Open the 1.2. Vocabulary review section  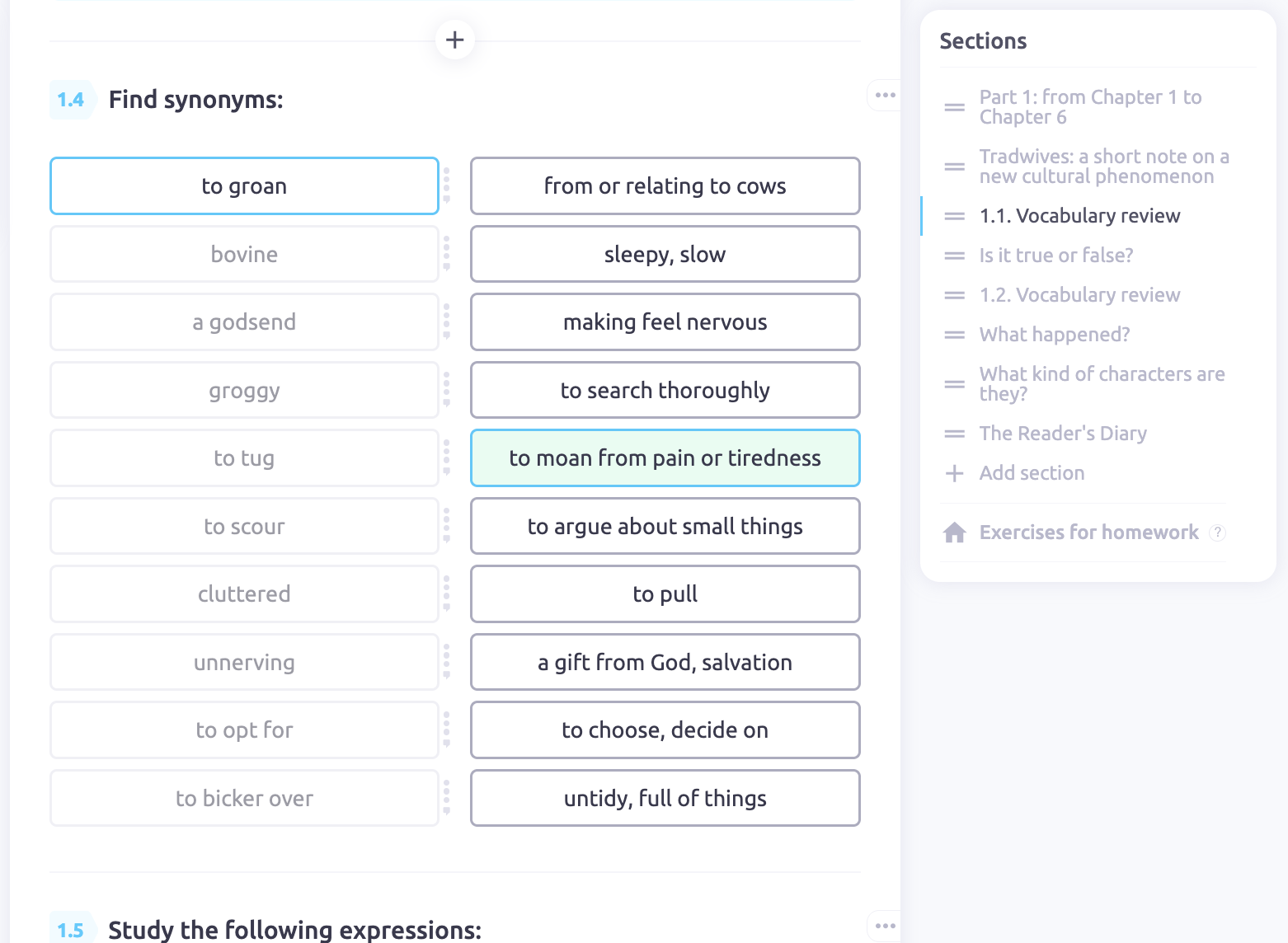(x=1079, y=295)
